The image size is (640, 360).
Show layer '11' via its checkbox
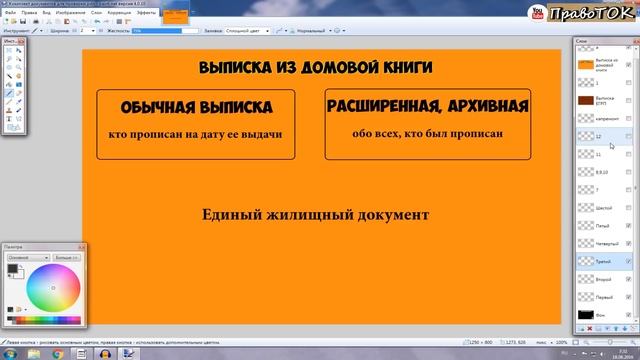(629, 154)
